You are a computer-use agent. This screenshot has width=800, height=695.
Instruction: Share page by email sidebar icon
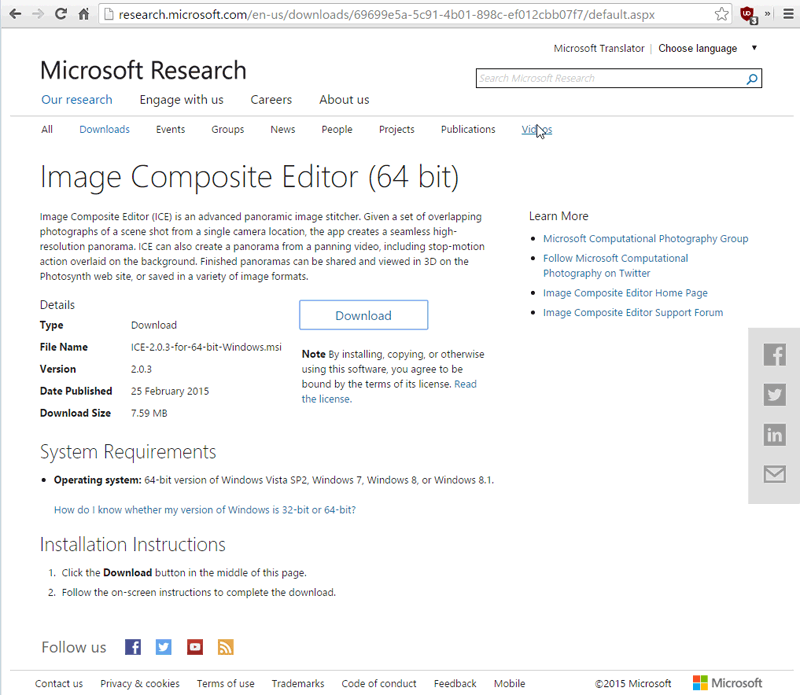pyautogui.click(x=774, y=475)
